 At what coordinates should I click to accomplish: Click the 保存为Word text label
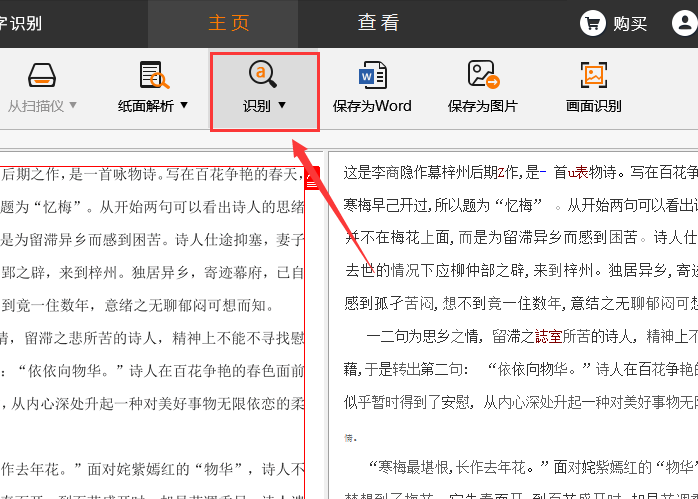pyautogui.click(x=372, y=106)
